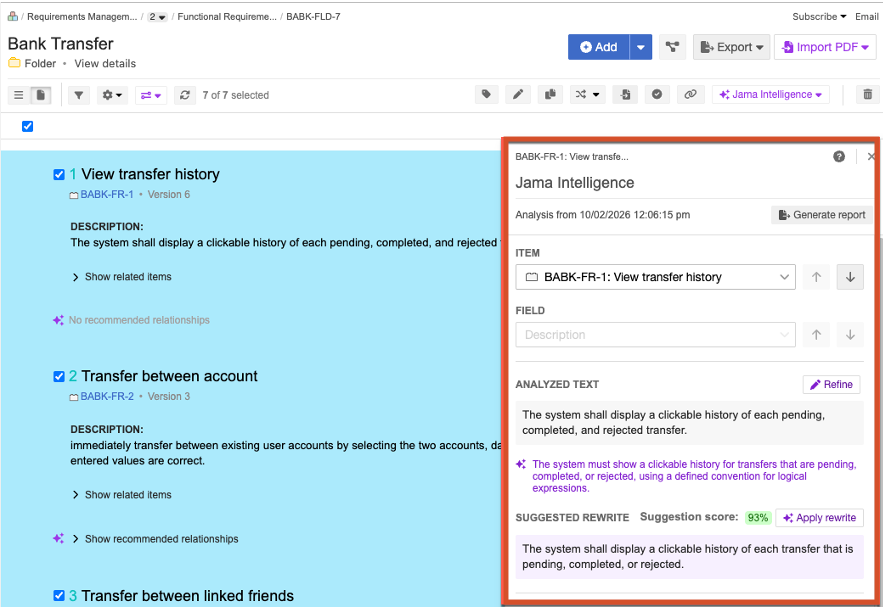Image resolution: width=883 pixels, height=609 pixels.
Task: Open the ITEM combo box BABK-FR-1
Action: tap(655, 277)
